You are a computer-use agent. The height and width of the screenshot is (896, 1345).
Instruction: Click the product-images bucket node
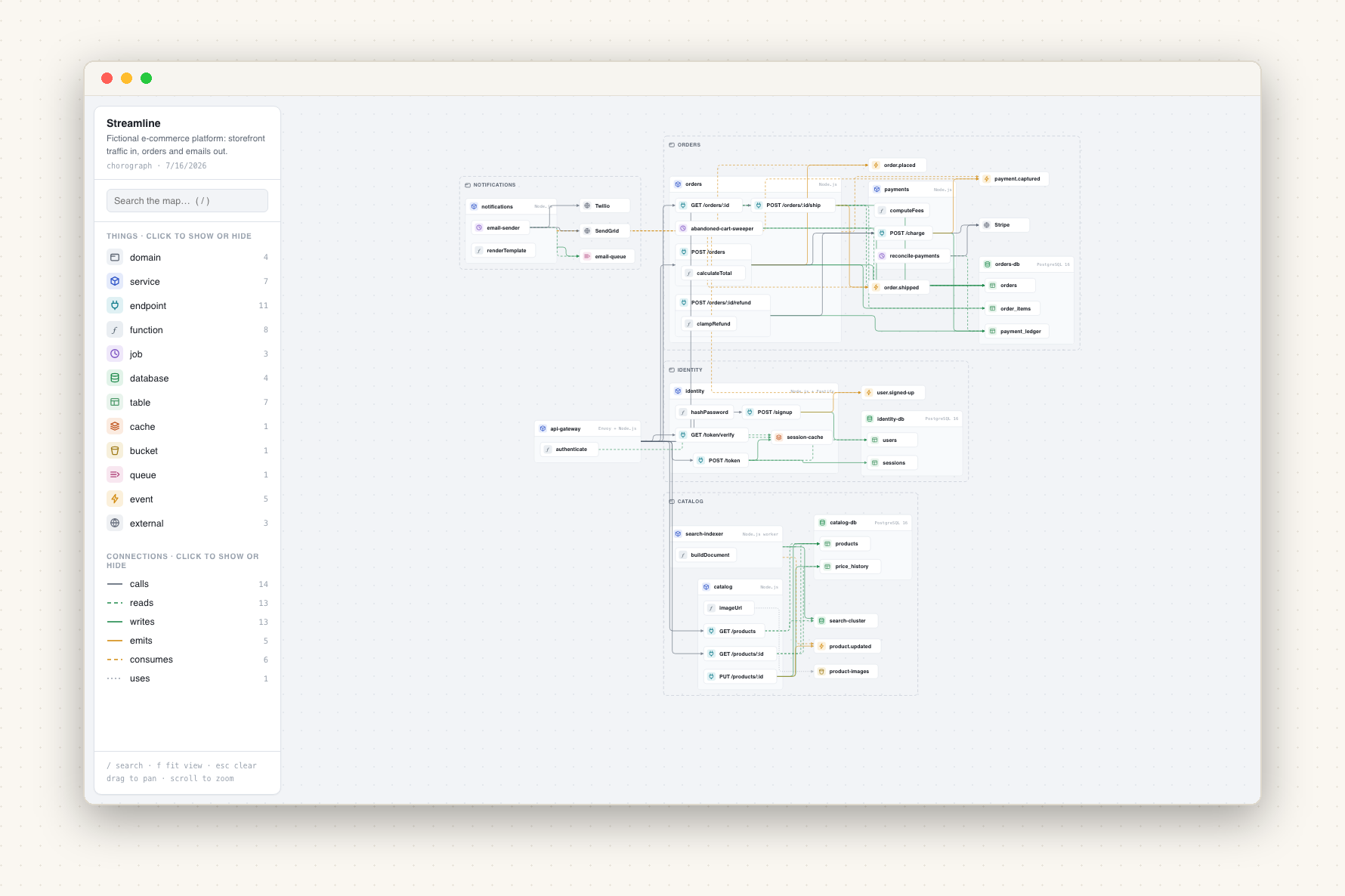[x=846, y=672]
